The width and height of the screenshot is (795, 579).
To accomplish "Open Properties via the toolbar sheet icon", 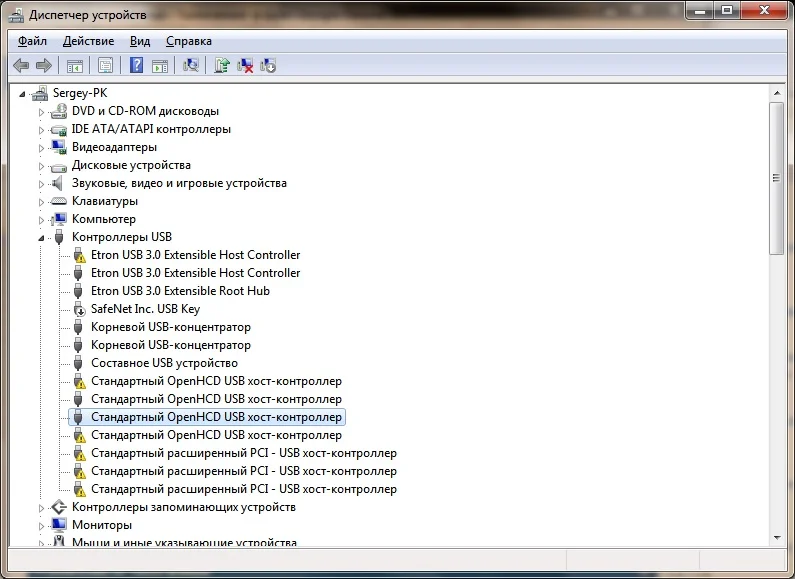I will 105,65.
